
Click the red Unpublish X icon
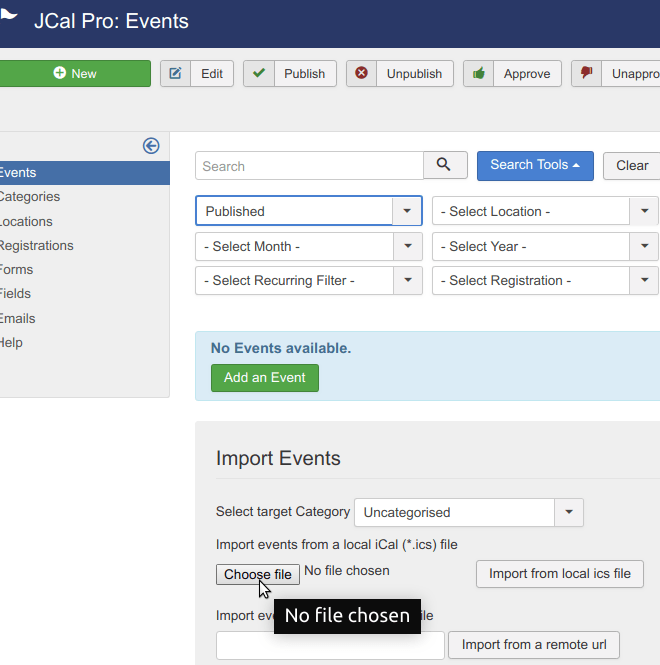point(361,73)
